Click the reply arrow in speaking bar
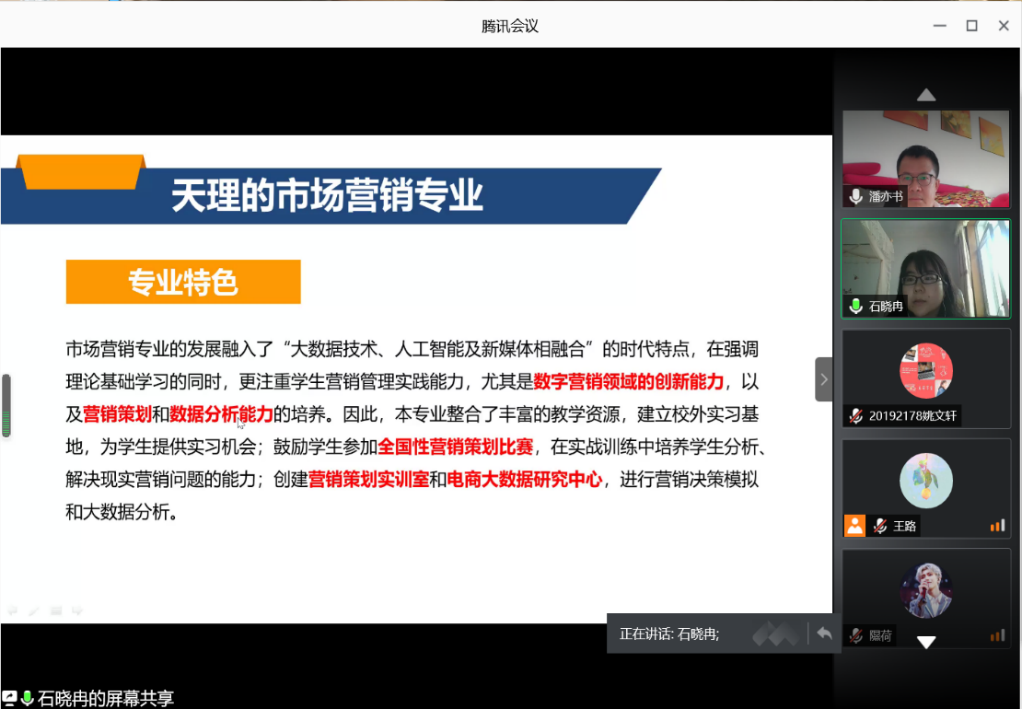 coord(824,633)
